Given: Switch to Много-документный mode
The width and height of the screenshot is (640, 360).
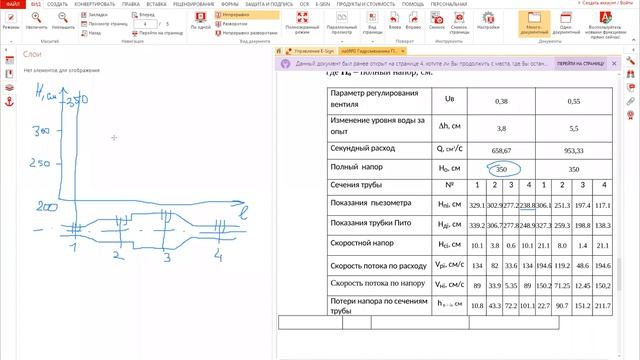Looking at the screenshot, I should [x=534, y=24].
